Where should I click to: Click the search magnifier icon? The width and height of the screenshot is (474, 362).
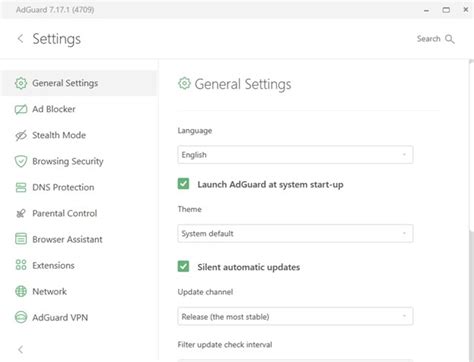450,39
